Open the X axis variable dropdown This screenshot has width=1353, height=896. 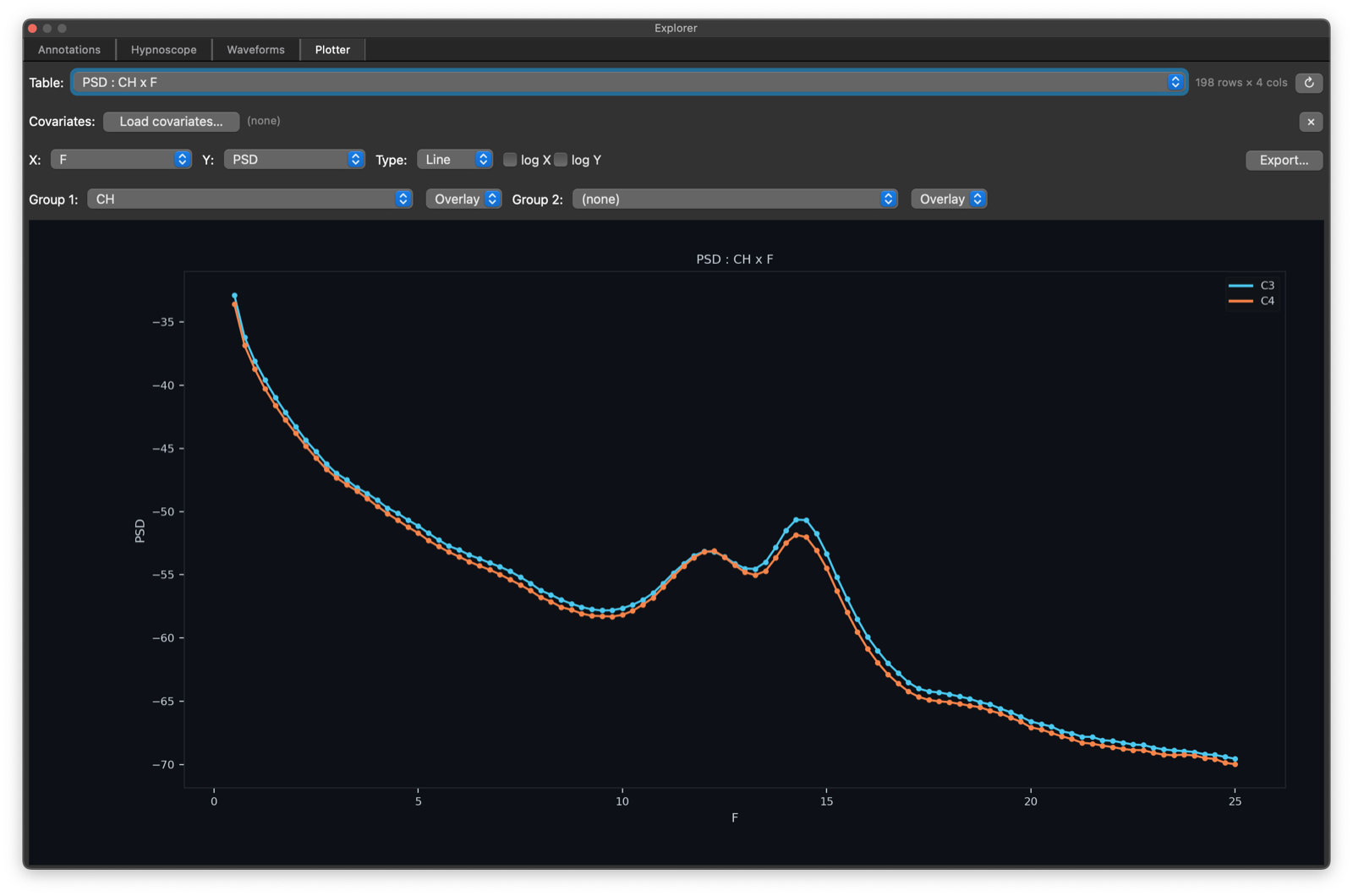tap(121, 160)
